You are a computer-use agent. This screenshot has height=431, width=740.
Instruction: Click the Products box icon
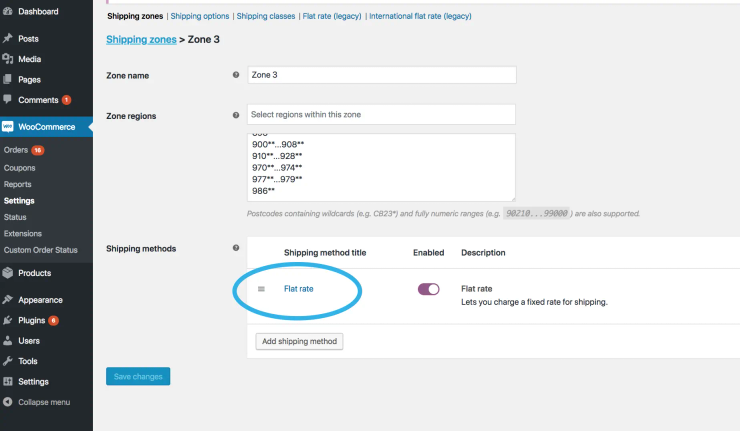8,273
